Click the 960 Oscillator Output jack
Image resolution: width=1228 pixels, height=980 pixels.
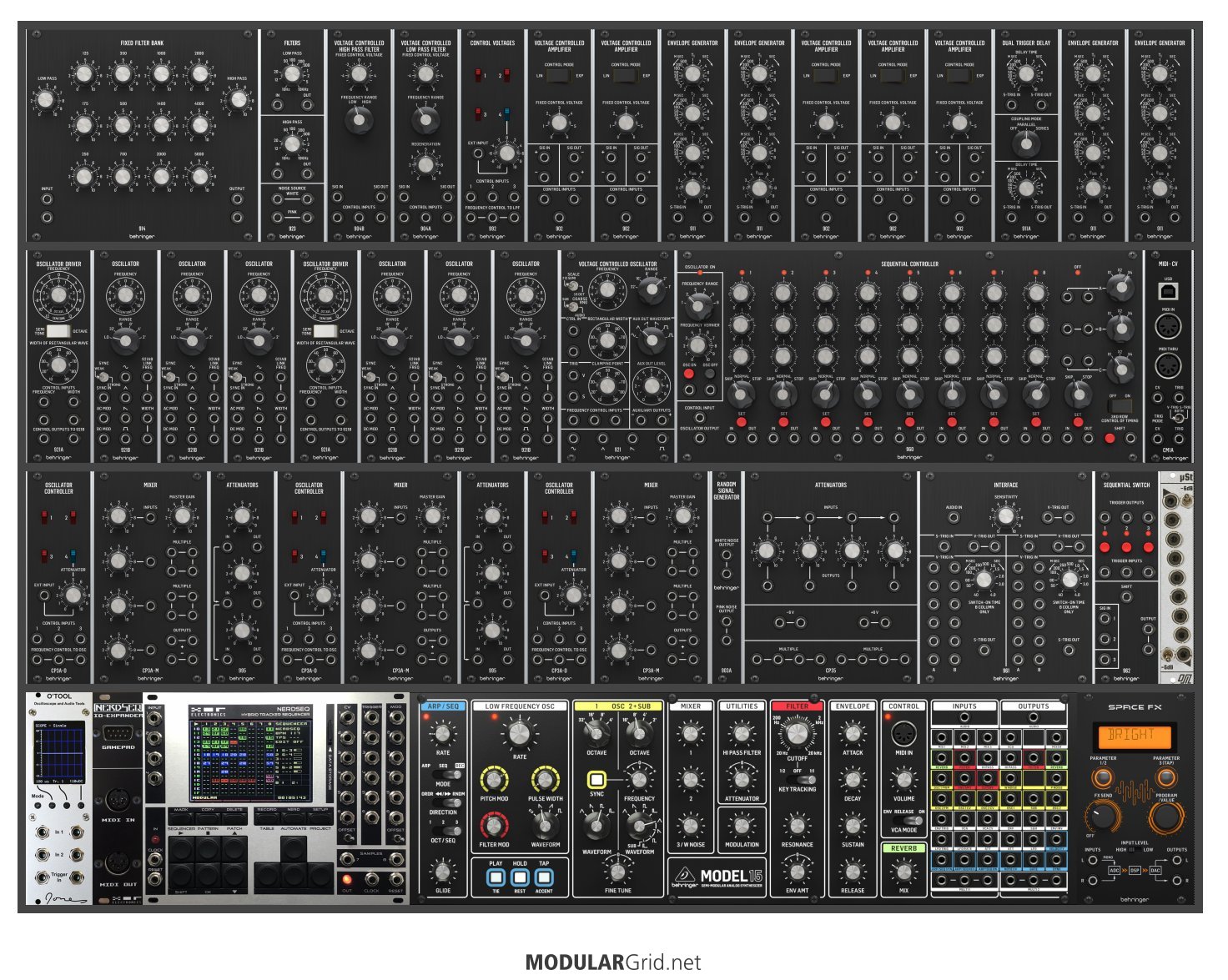coord(699,440)
